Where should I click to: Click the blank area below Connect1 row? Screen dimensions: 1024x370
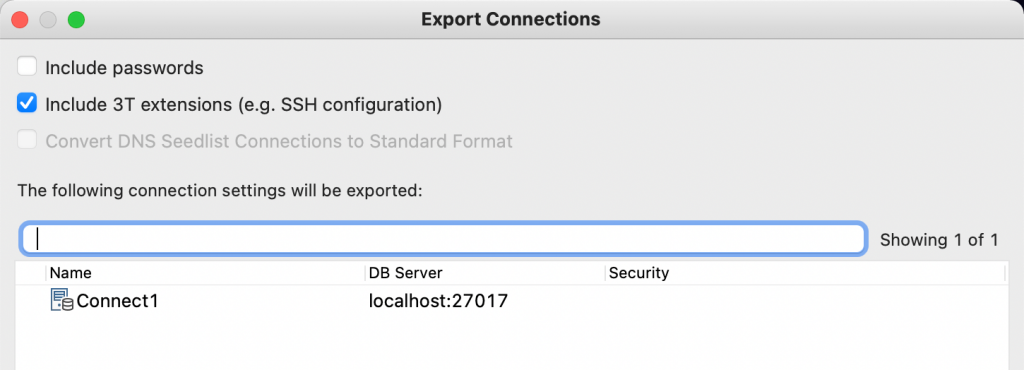tap(511, 343)
